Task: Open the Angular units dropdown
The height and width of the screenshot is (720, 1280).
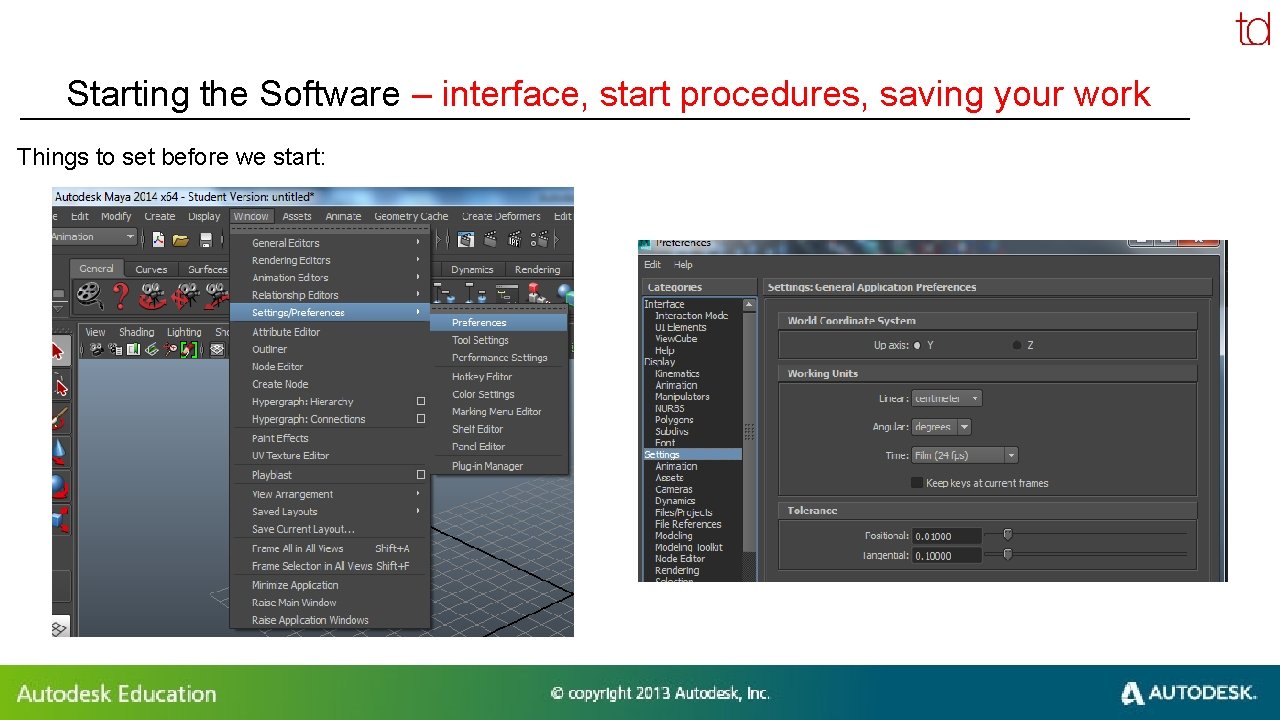Action: point(941,427)
